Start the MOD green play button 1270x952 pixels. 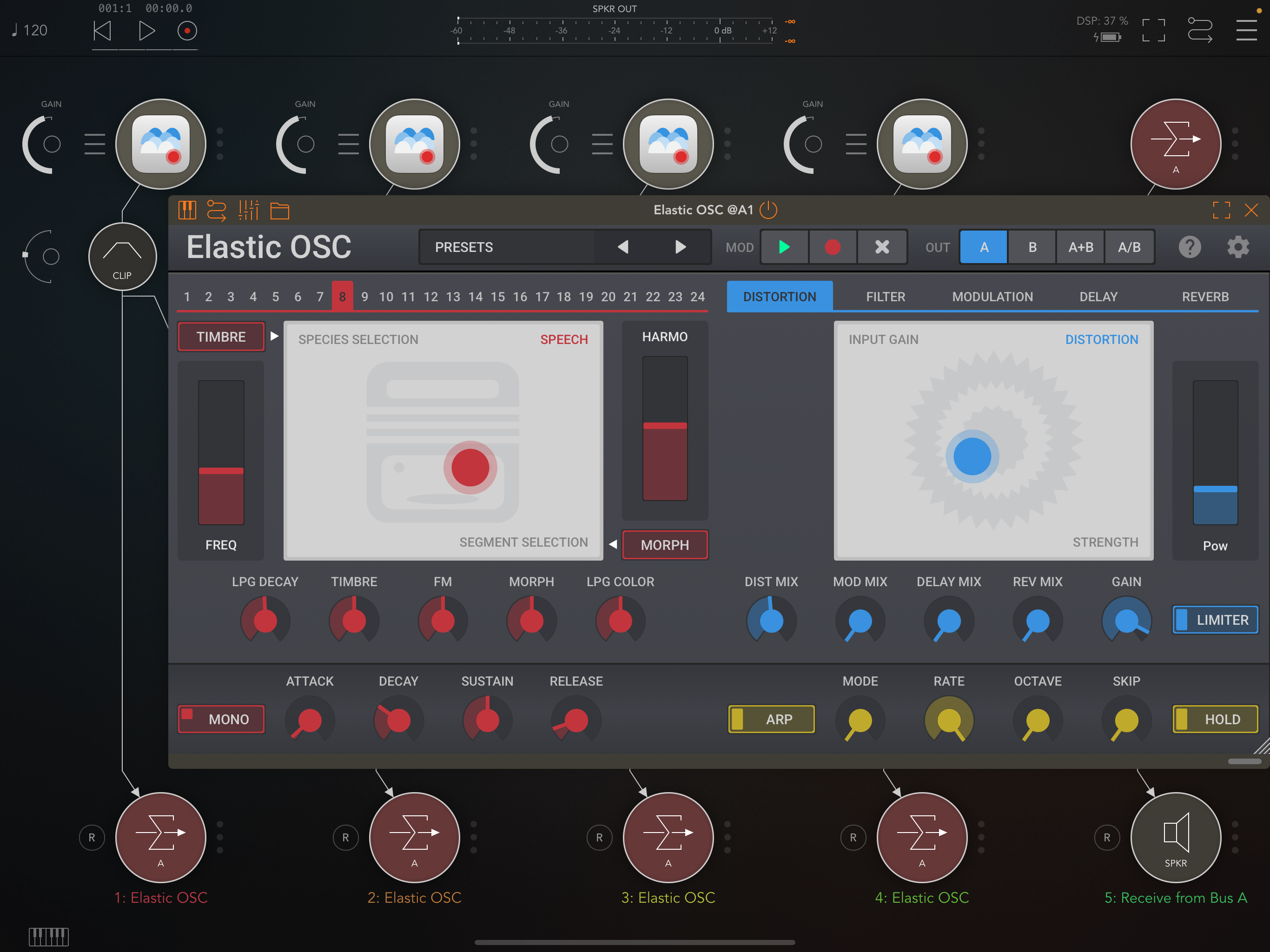tap(784, 247)
